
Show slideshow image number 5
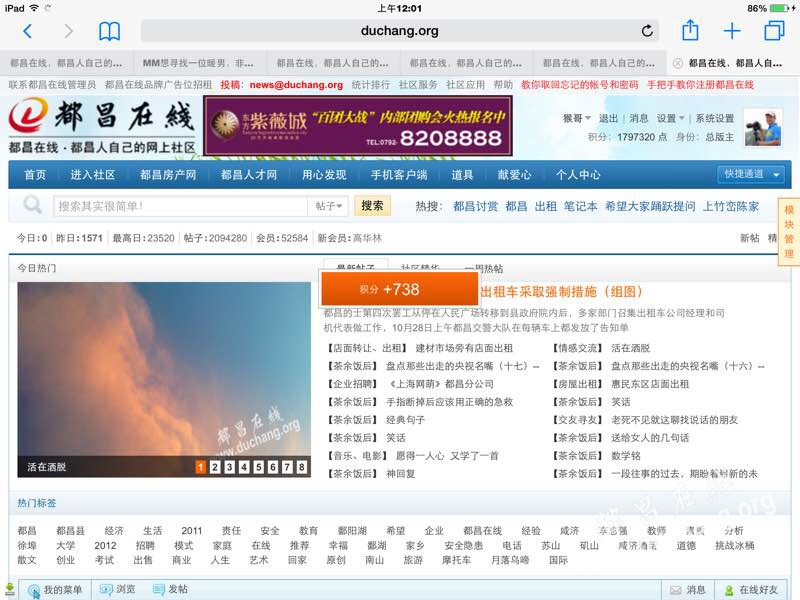[259, 466]
